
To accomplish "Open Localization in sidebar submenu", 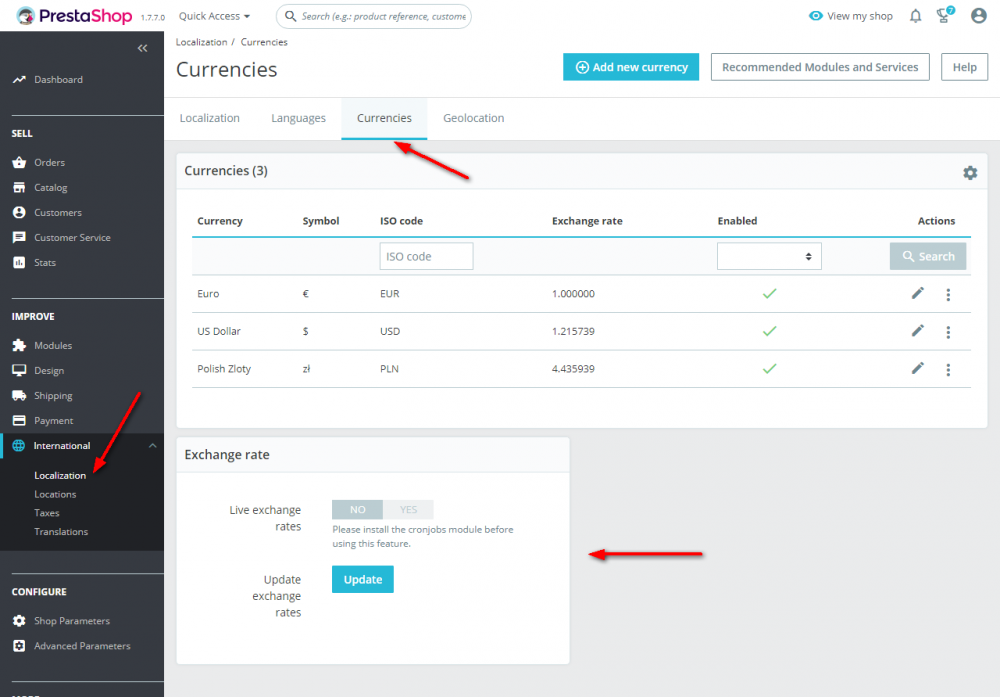I will 60,475.
